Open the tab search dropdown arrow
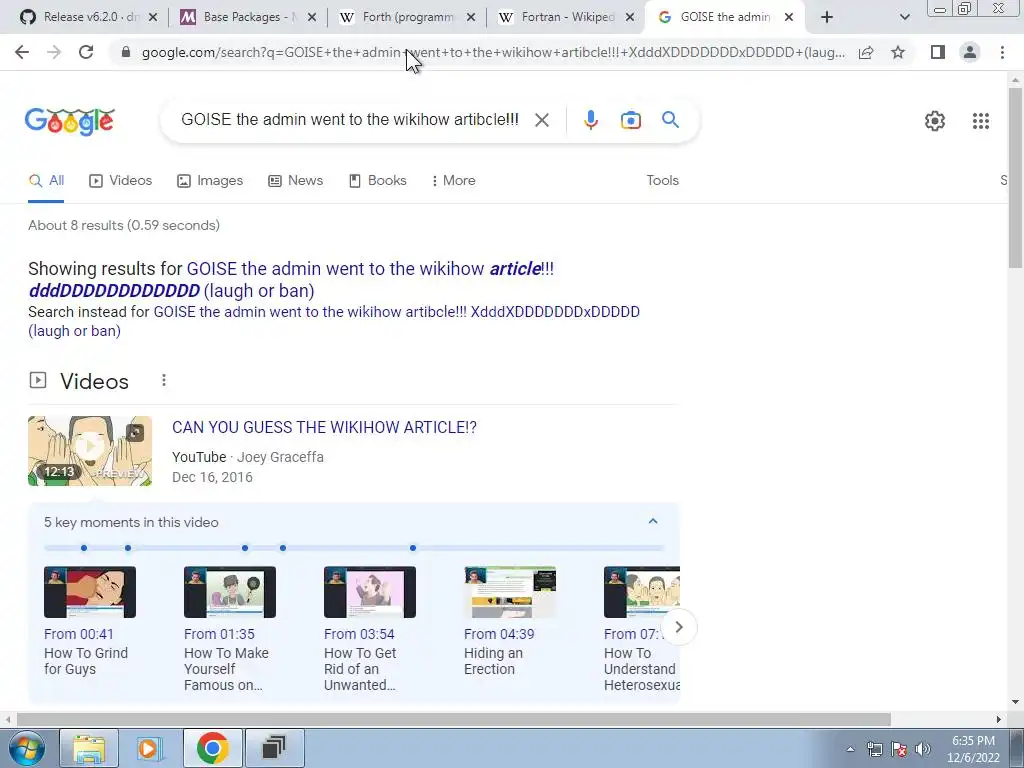Screen dimensions: 1024x768 click(x=904, y=18)
